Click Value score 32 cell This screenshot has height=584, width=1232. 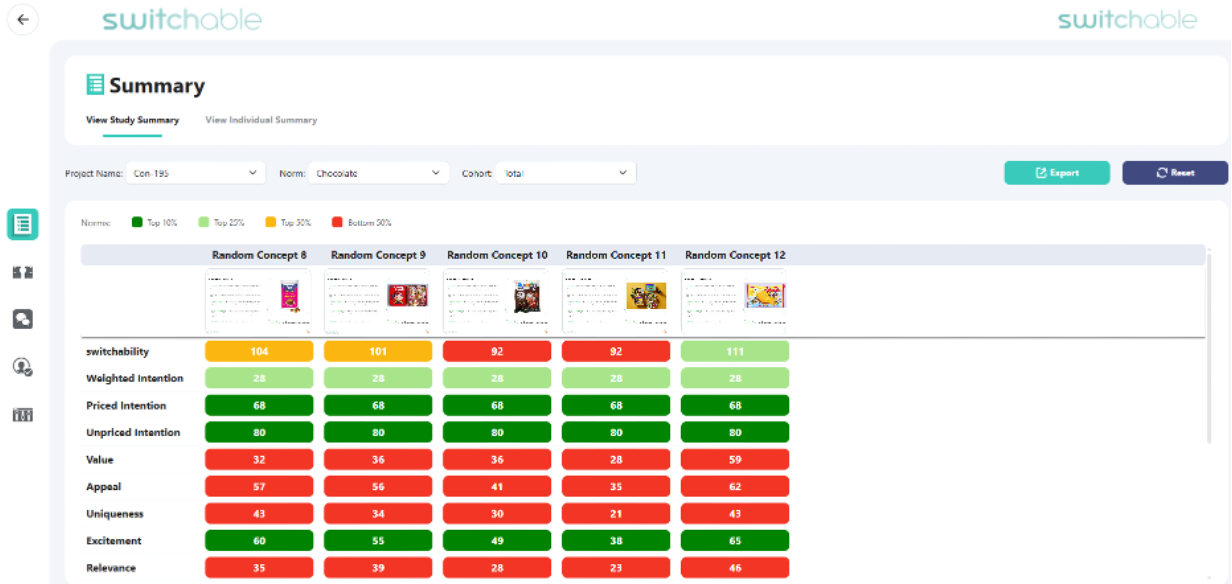click(259, 460)
